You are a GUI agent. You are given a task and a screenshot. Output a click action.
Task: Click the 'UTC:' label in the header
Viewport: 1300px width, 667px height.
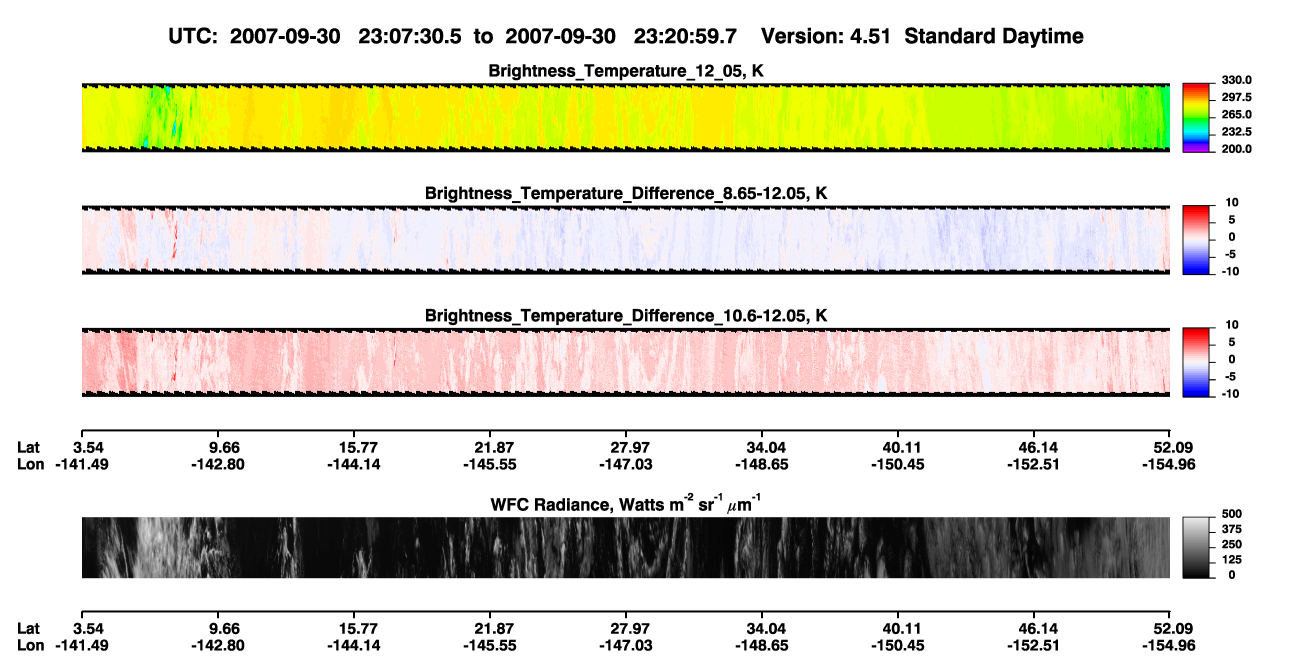click(194, 36)
